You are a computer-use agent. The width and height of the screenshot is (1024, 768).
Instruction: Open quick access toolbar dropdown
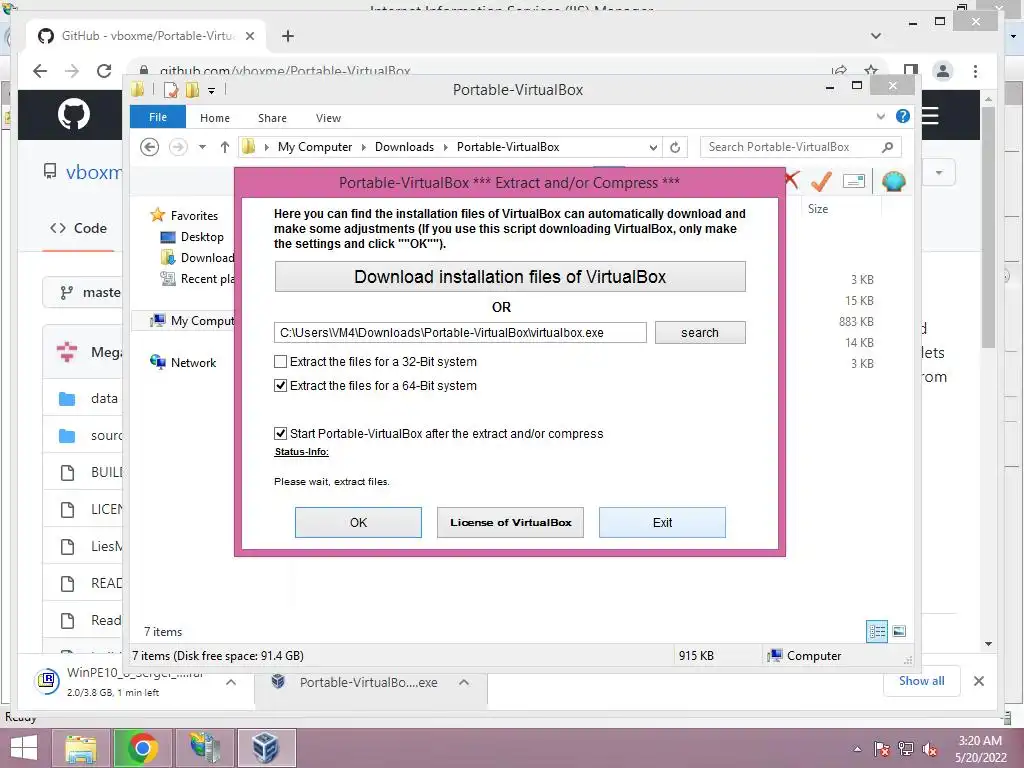pos(212,91)
